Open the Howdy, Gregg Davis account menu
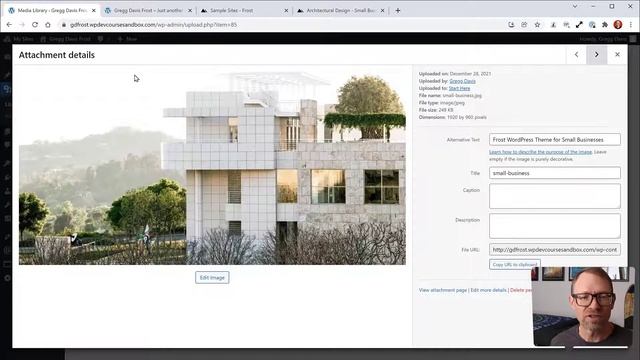Screen dimensions: 640x360 coord(607,39)
